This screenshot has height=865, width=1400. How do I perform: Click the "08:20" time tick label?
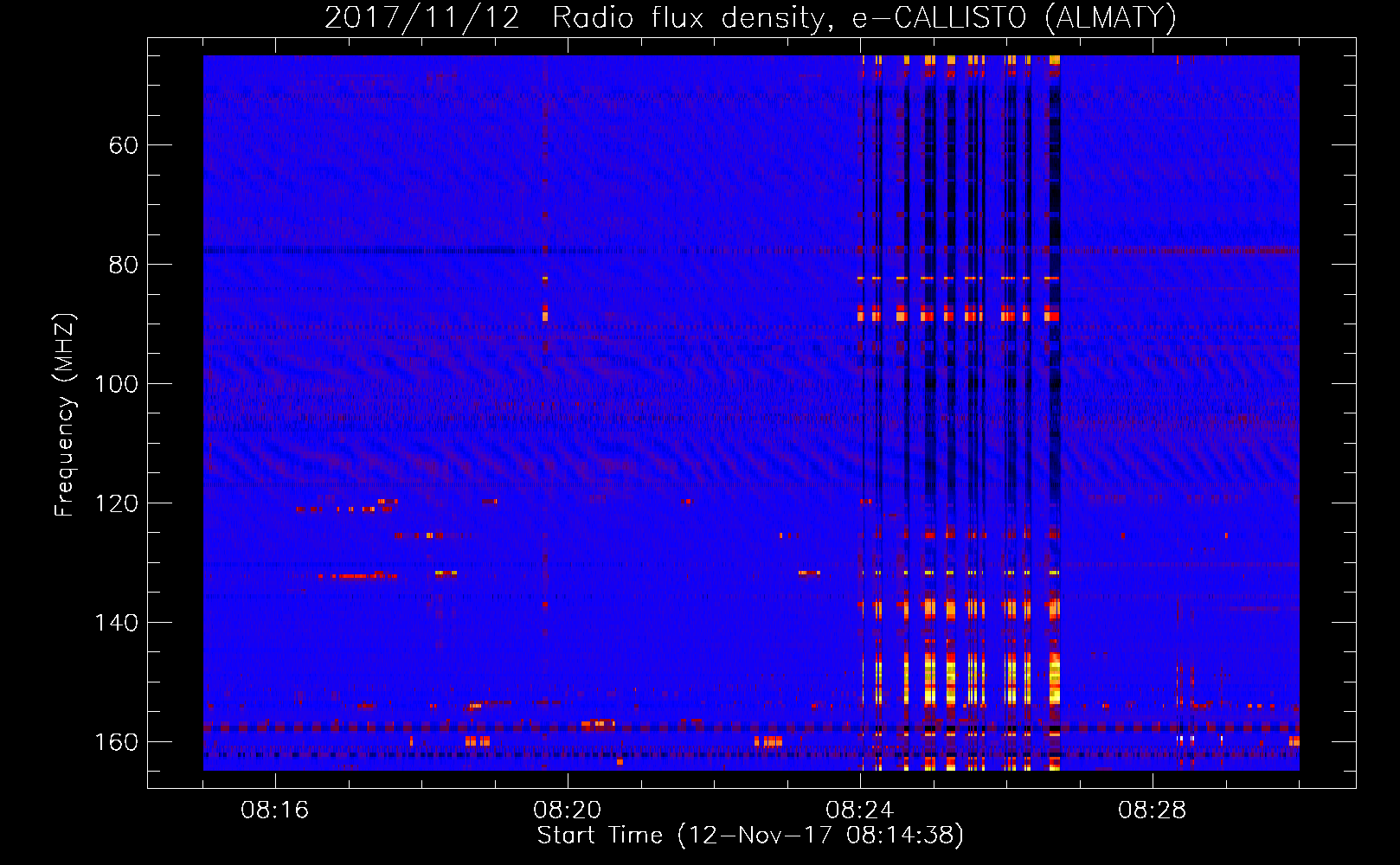(x=568, y=811)
